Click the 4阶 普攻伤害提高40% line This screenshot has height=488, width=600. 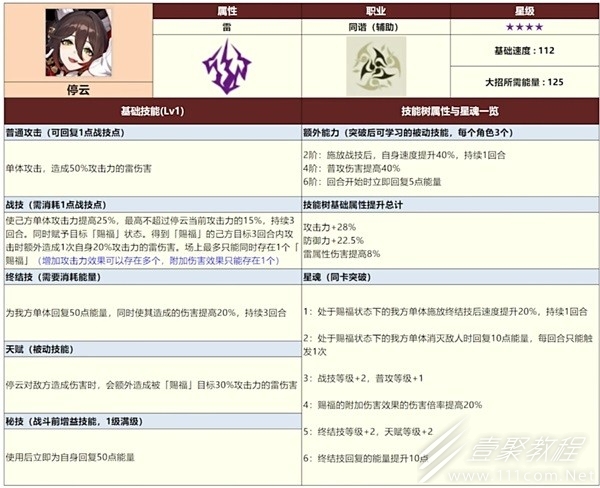coord(352,168)
